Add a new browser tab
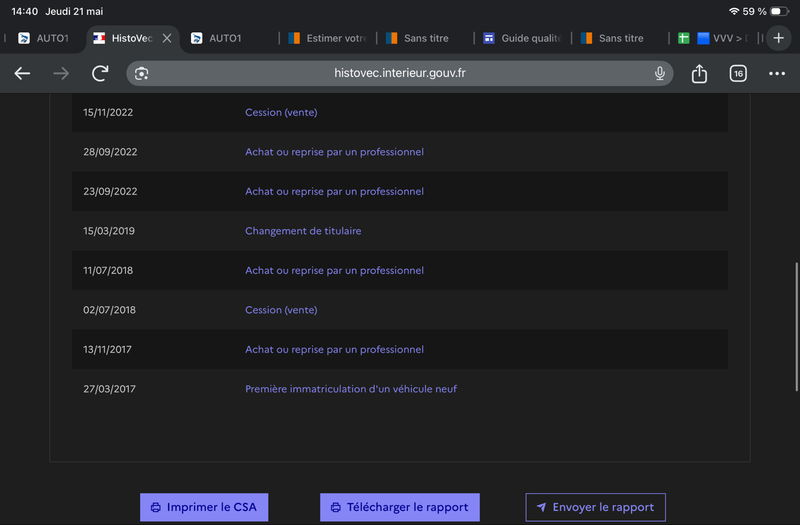This screenshot has width=800, height=525. click(778, 38)
